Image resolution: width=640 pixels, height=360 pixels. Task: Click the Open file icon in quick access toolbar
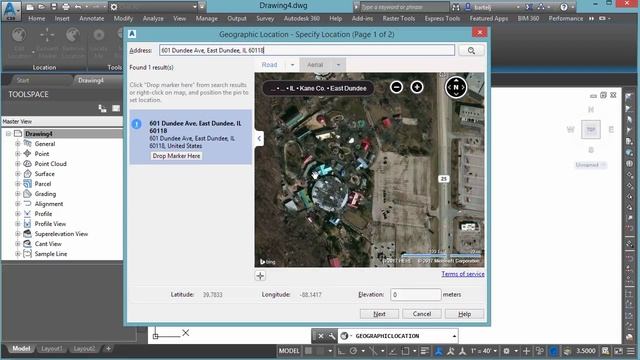[42, 7]
